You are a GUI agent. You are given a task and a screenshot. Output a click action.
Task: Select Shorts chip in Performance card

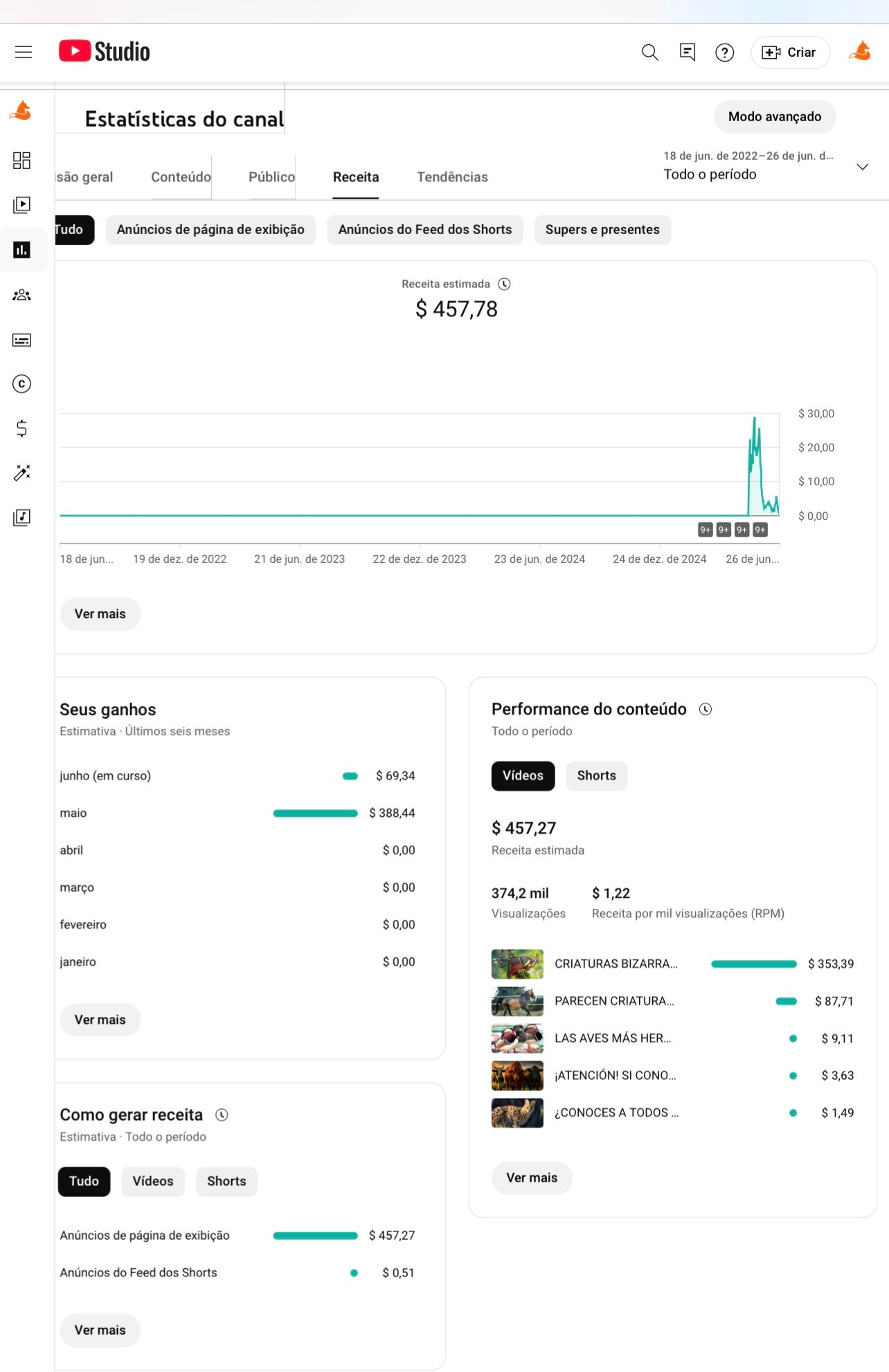coord(597,776)
